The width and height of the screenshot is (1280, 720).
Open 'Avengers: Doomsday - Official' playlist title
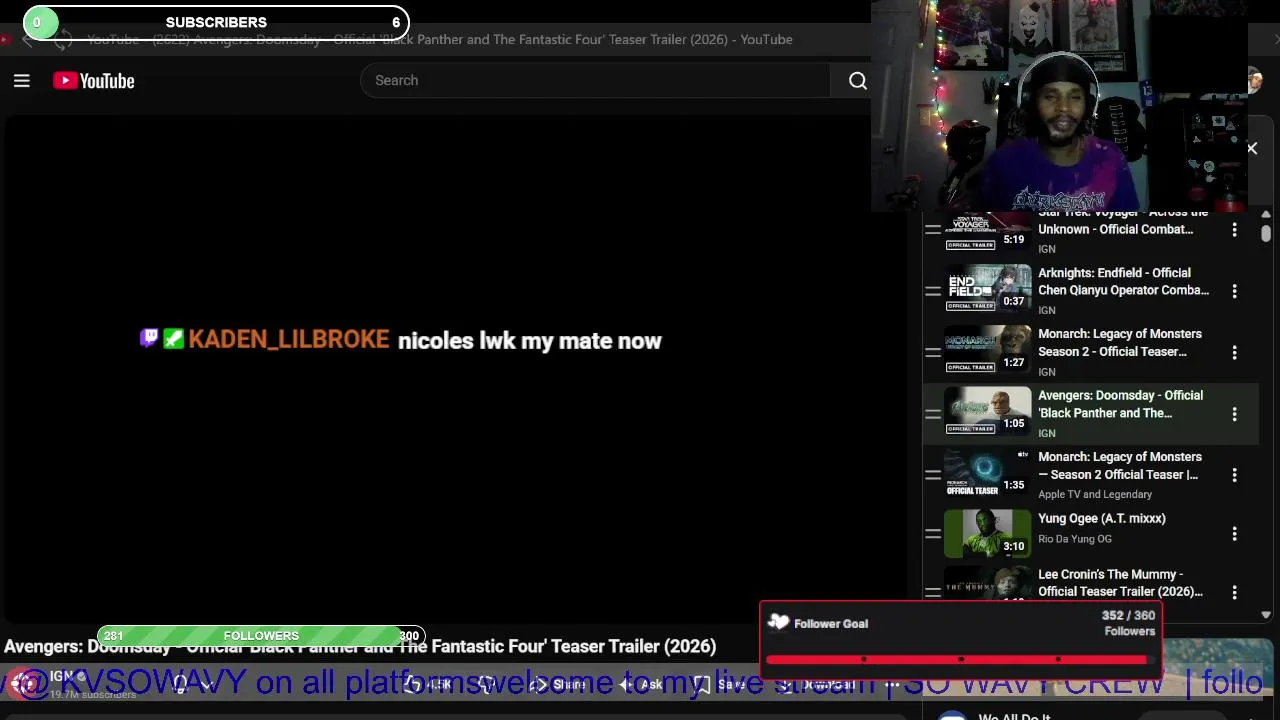(1120, 404)
